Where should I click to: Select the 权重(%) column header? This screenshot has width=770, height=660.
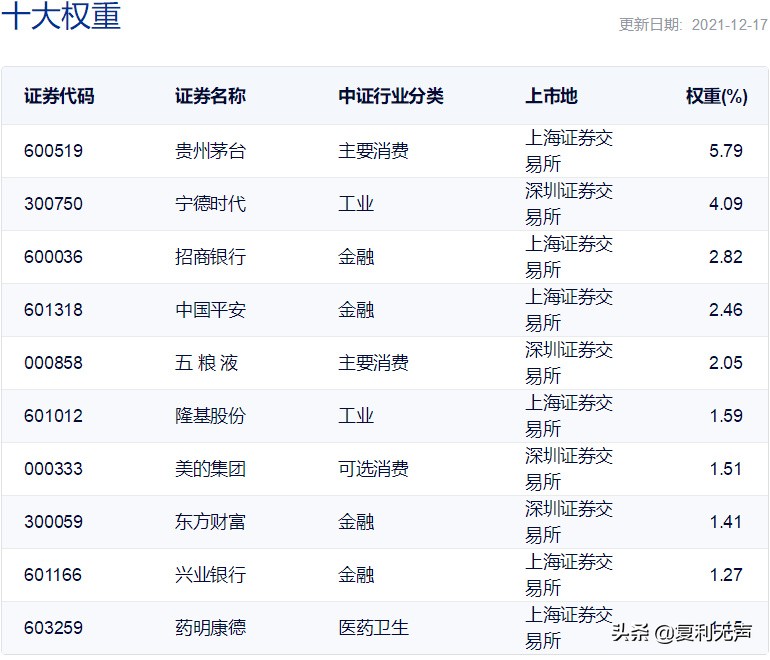716,96
